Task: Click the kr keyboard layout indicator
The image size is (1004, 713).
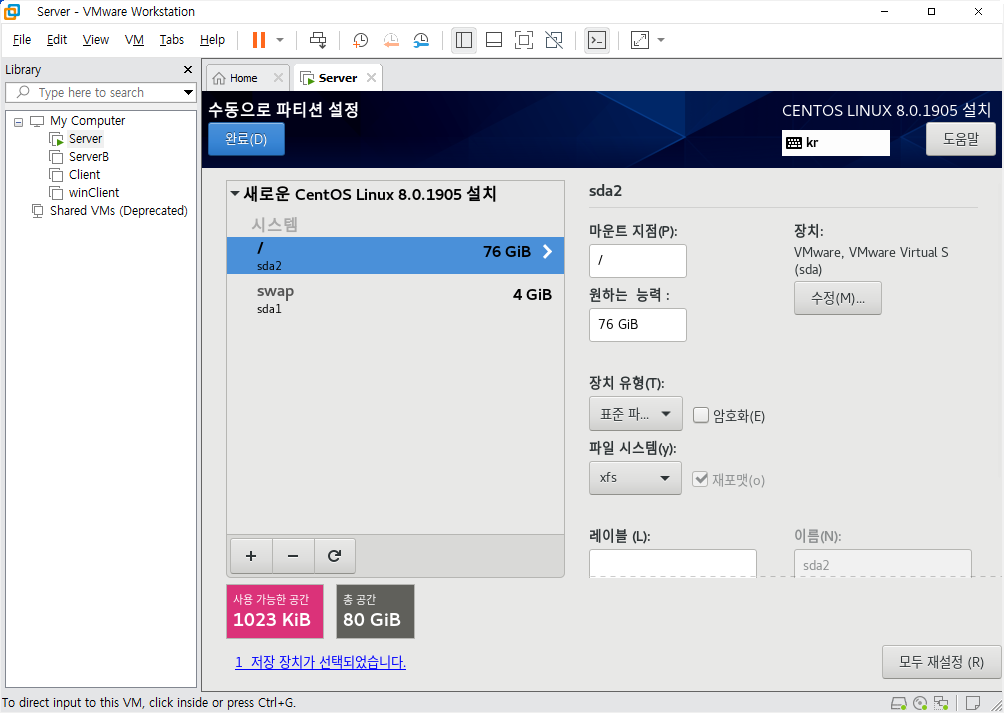Action: pyautogui.click(x=836, y=143)
